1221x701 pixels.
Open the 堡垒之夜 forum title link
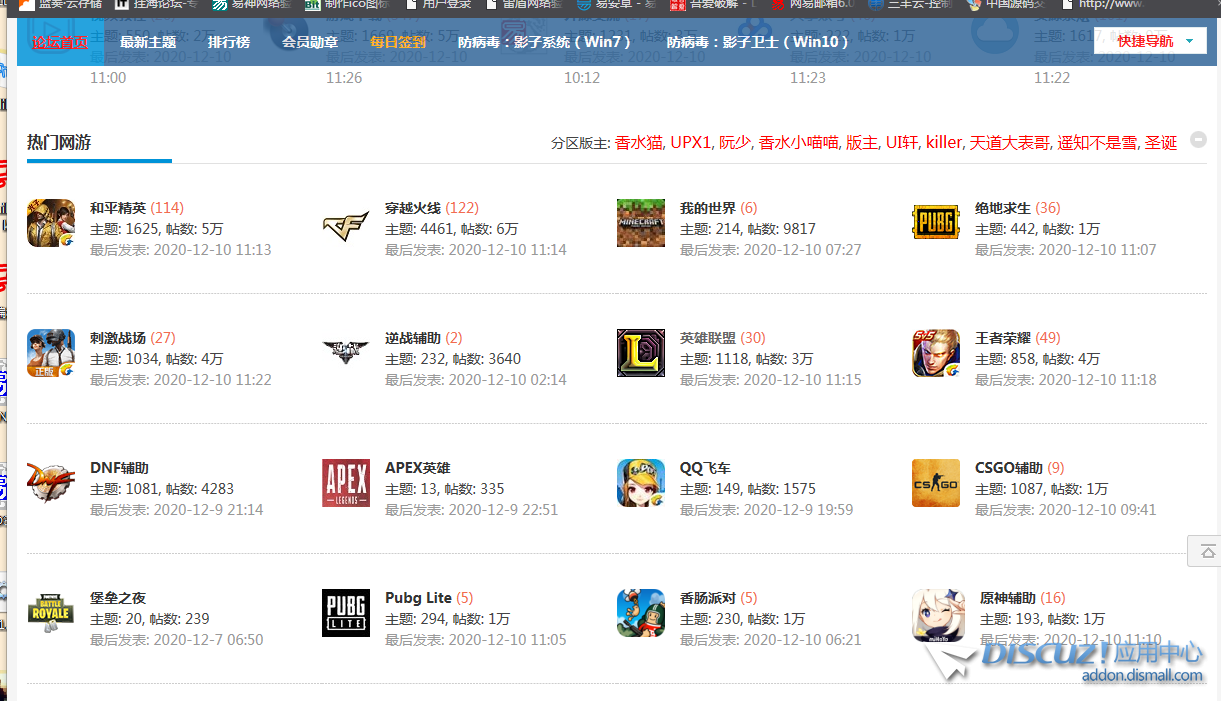[x=118, y=598]
